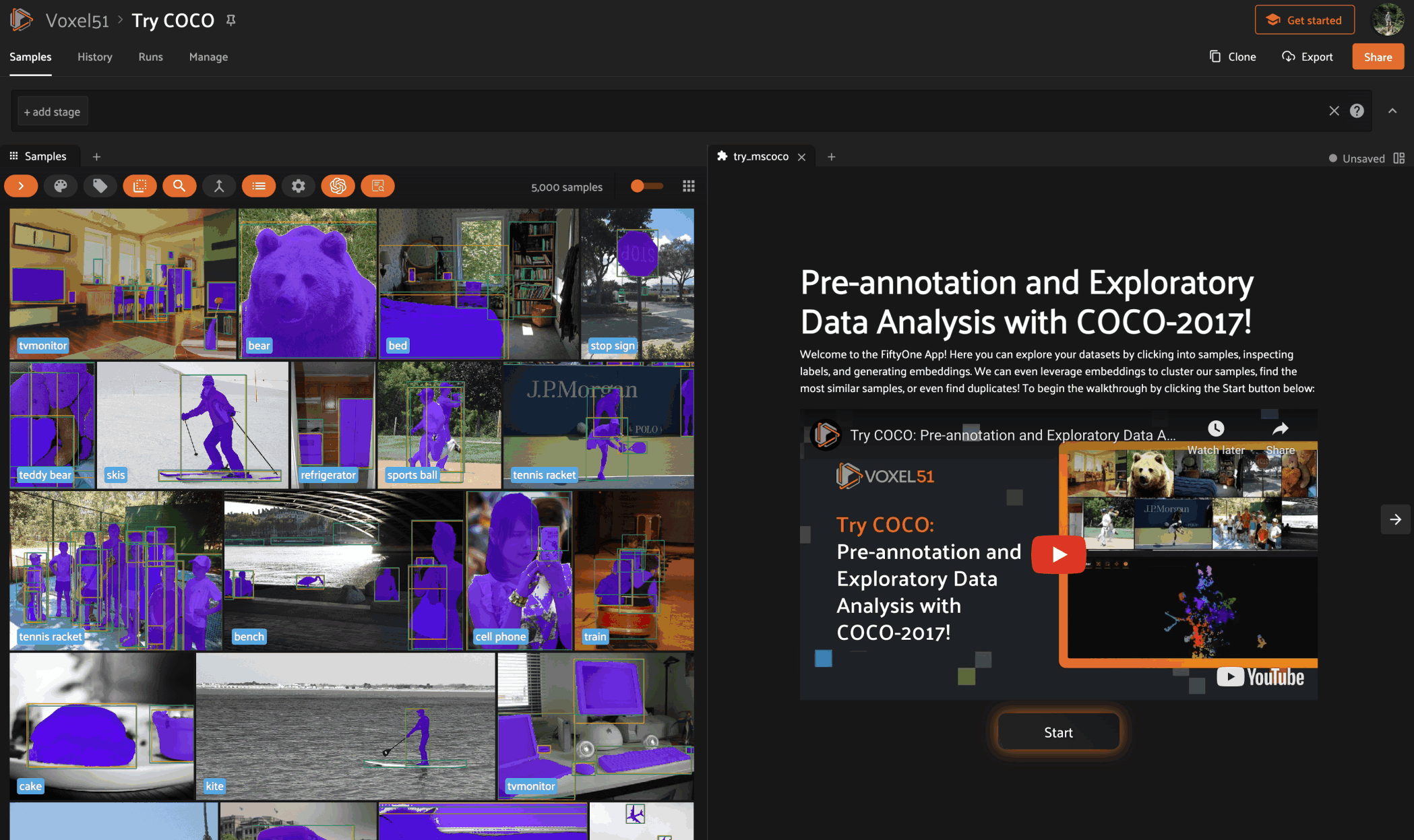The width and height of the screenshot is (1414, 840).
Task: Open the add stage dropdown
Action: click(53, 112)
